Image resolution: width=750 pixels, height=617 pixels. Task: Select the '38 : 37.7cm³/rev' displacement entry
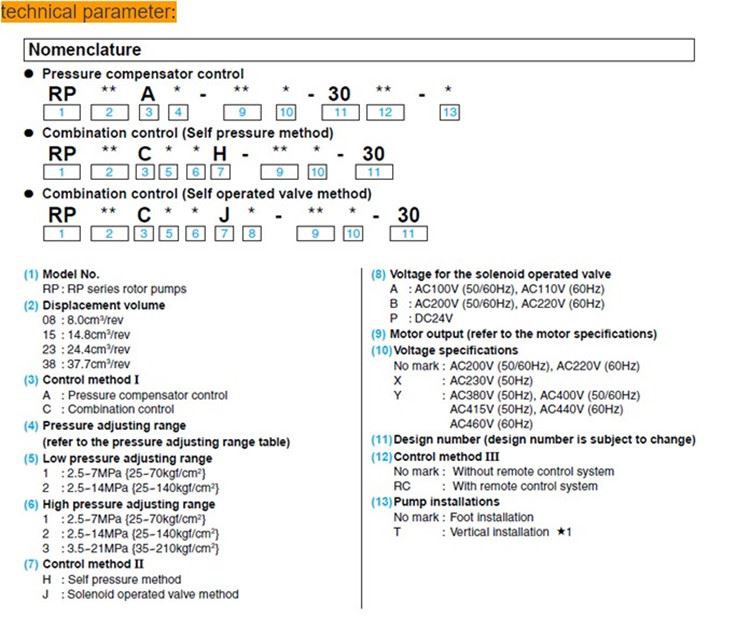[x=86, y=364]
